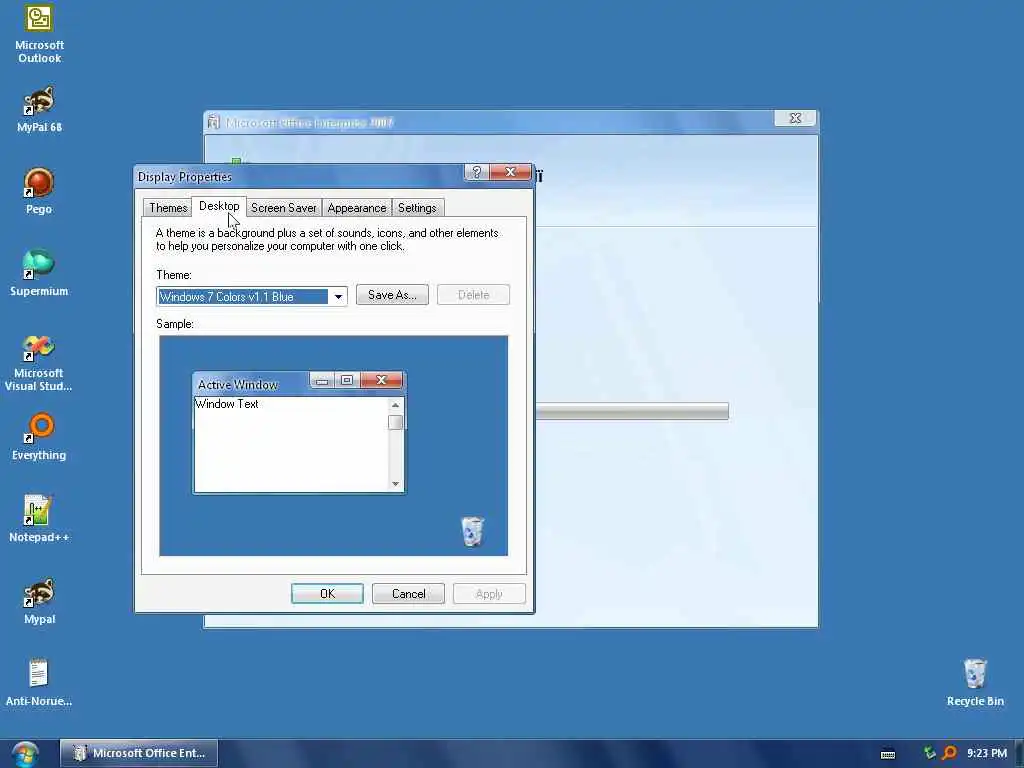Click the green arrows tray icon
The height and width of the screenshot is (768, 1024).
coord(930,753)
